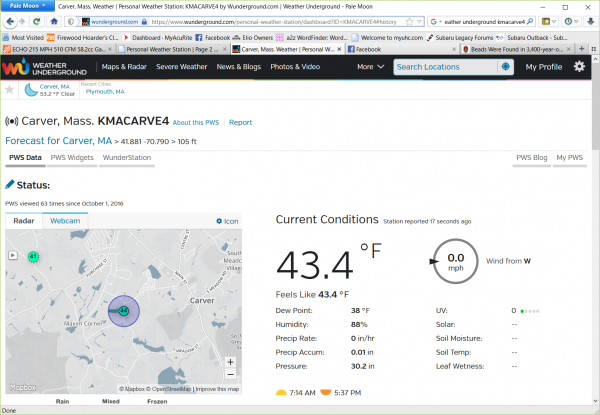Select the Radar tab on map panel
The width and height of the screenshot is (600, 415).
(x=24, y=221)
